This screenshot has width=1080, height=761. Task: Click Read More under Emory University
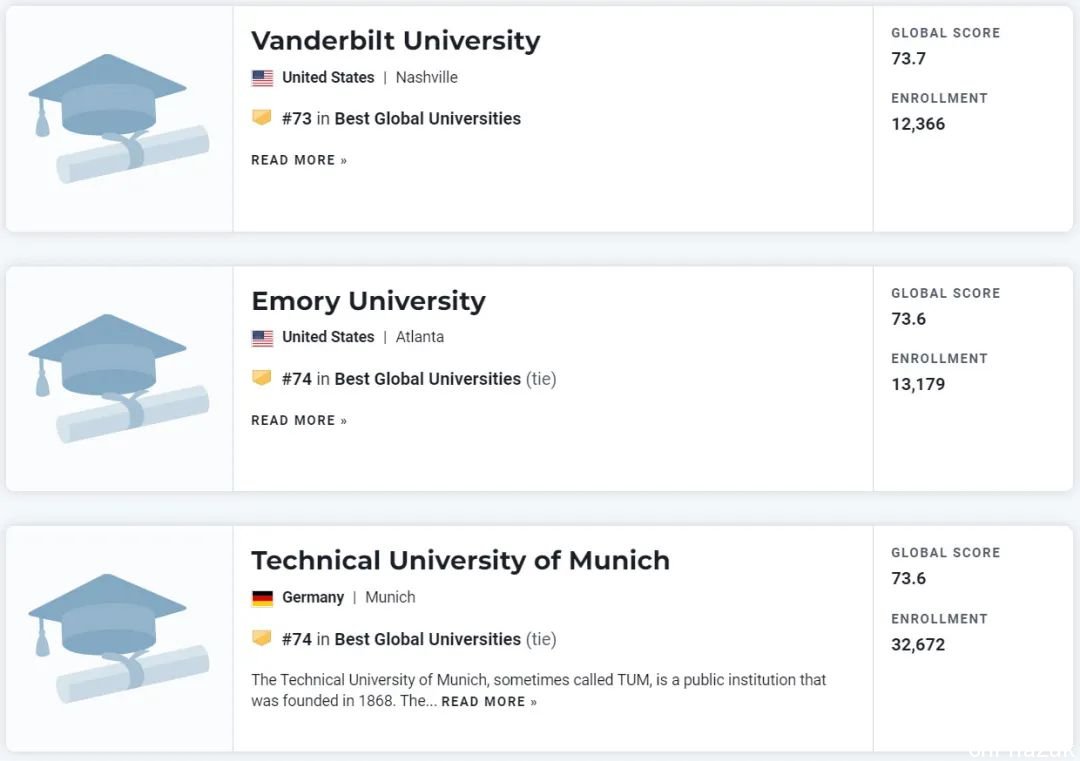click(299, 421)
